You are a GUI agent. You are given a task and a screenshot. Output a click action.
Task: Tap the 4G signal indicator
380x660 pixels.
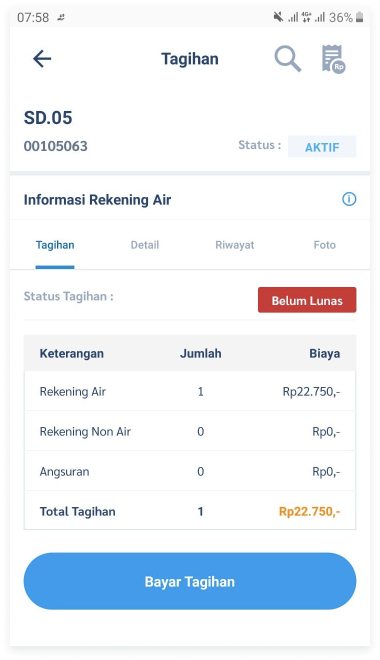tap(306, 17)
